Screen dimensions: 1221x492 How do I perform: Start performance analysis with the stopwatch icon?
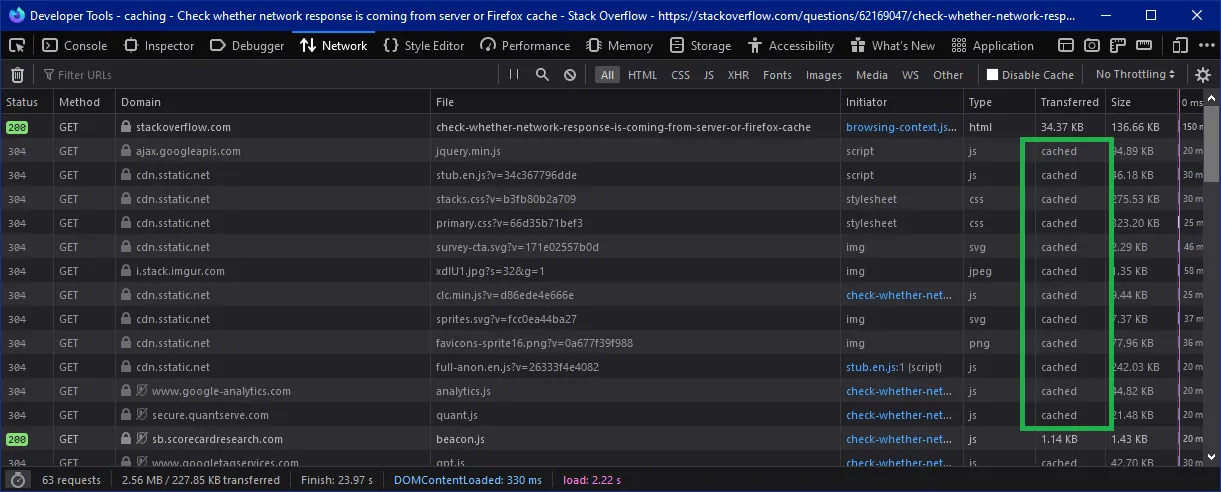pyautogui.click(x=17, y=480)
